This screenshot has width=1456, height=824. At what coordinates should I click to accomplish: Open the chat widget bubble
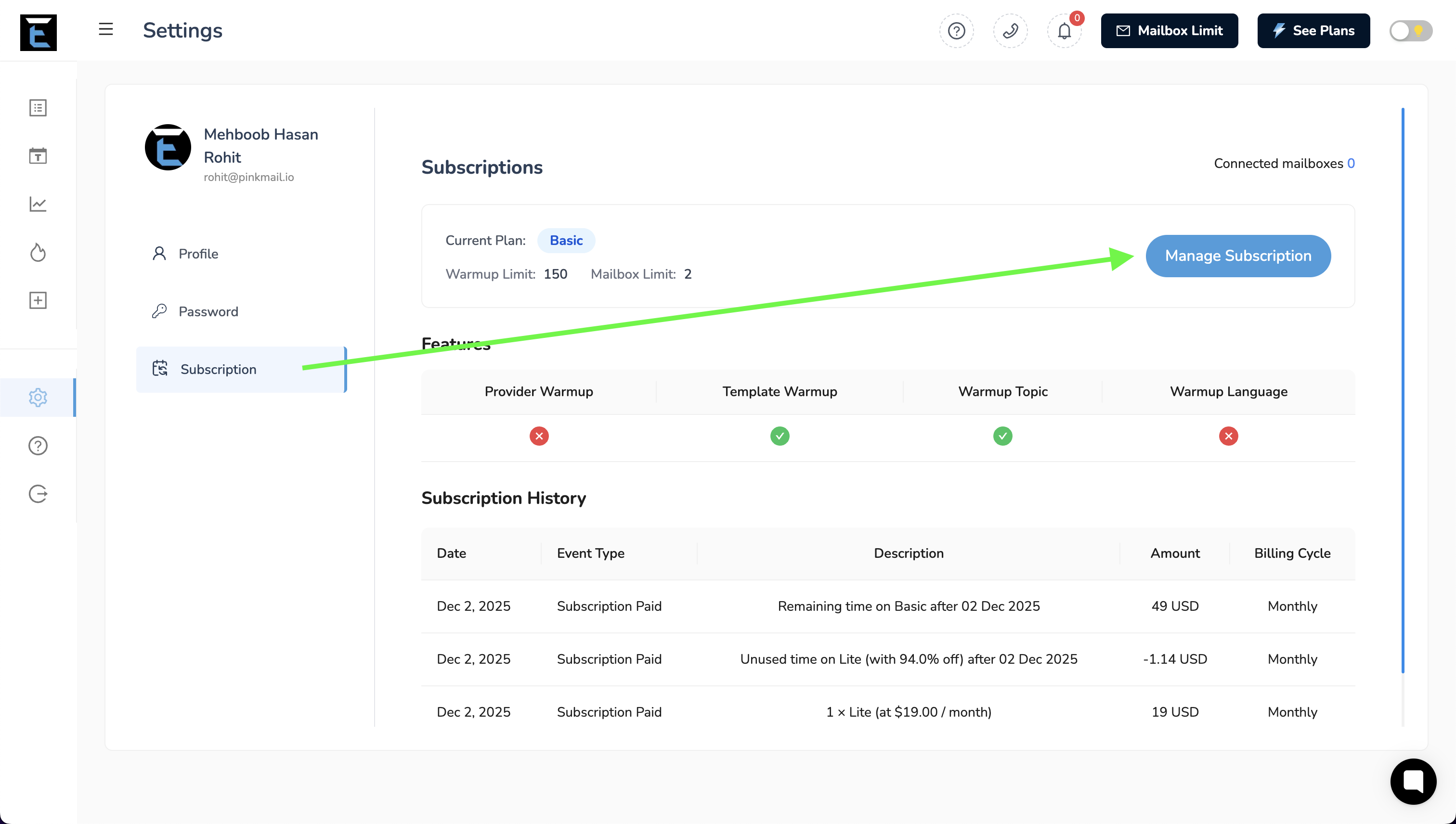(x=1413, y=782)
